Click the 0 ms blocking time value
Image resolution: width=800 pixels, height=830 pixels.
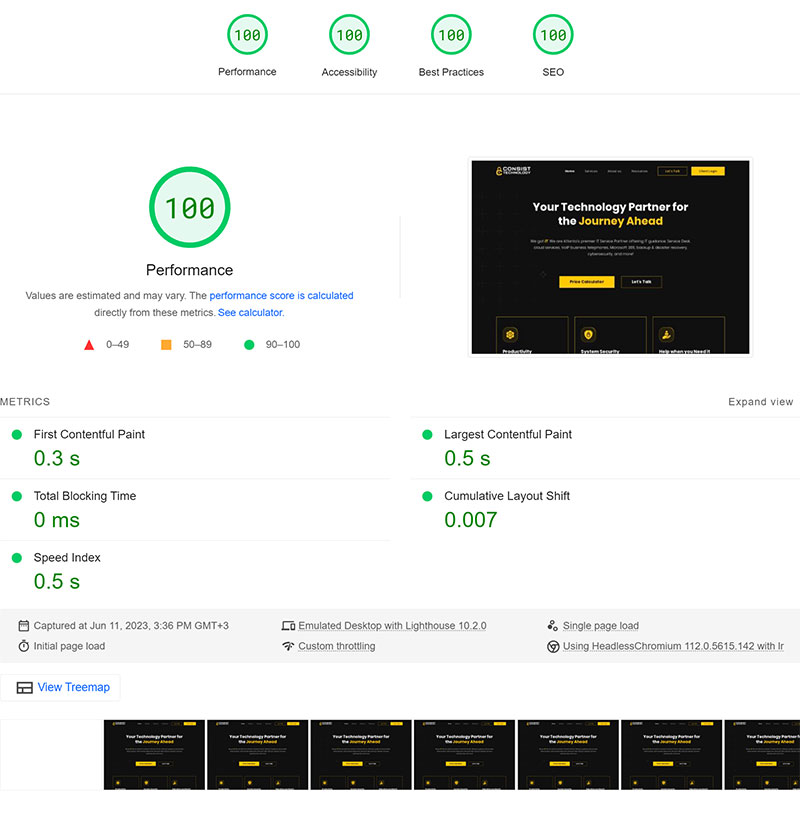(57, 520)
